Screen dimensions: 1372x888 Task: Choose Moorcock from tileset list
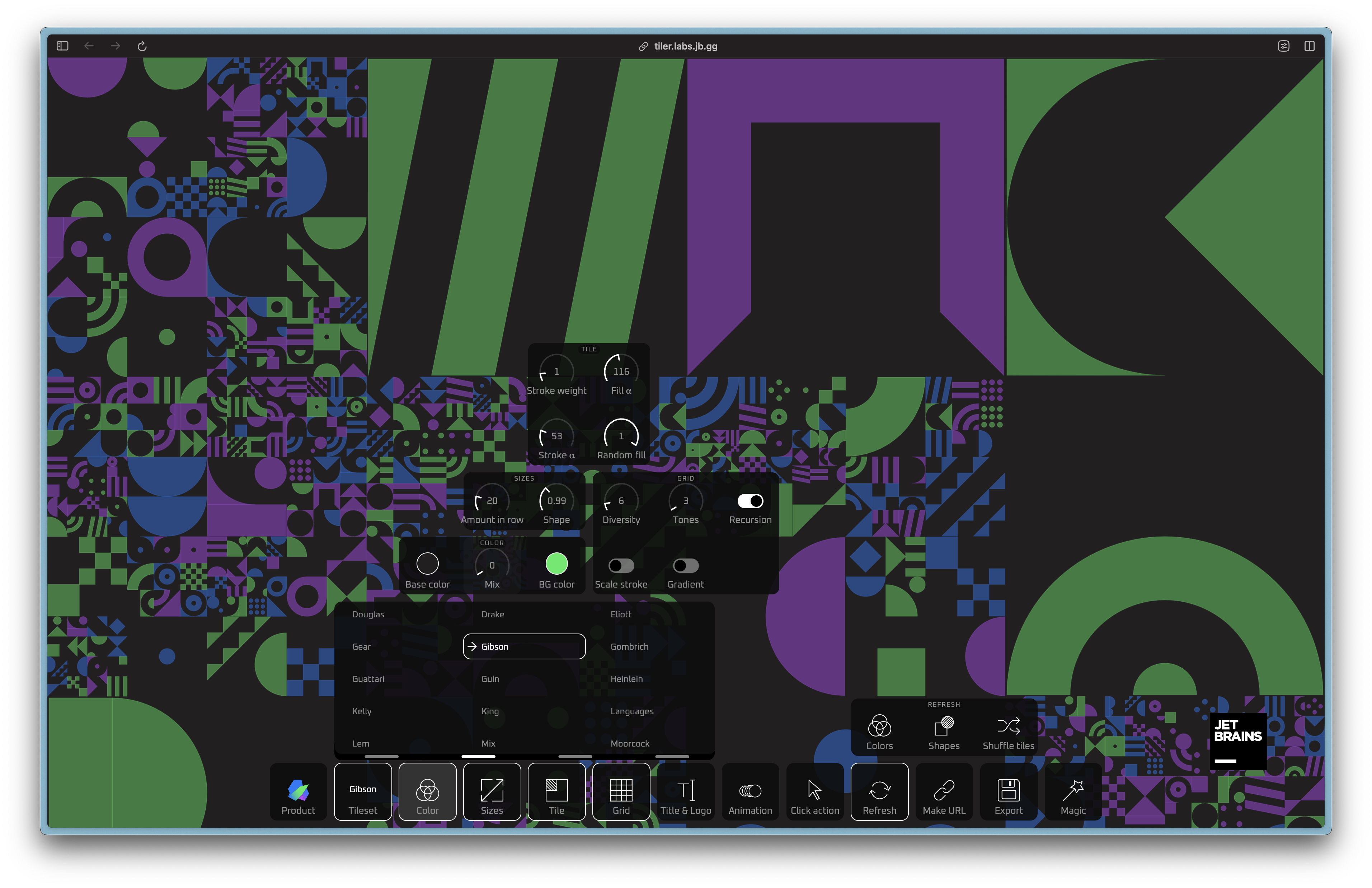coord(629,743)
